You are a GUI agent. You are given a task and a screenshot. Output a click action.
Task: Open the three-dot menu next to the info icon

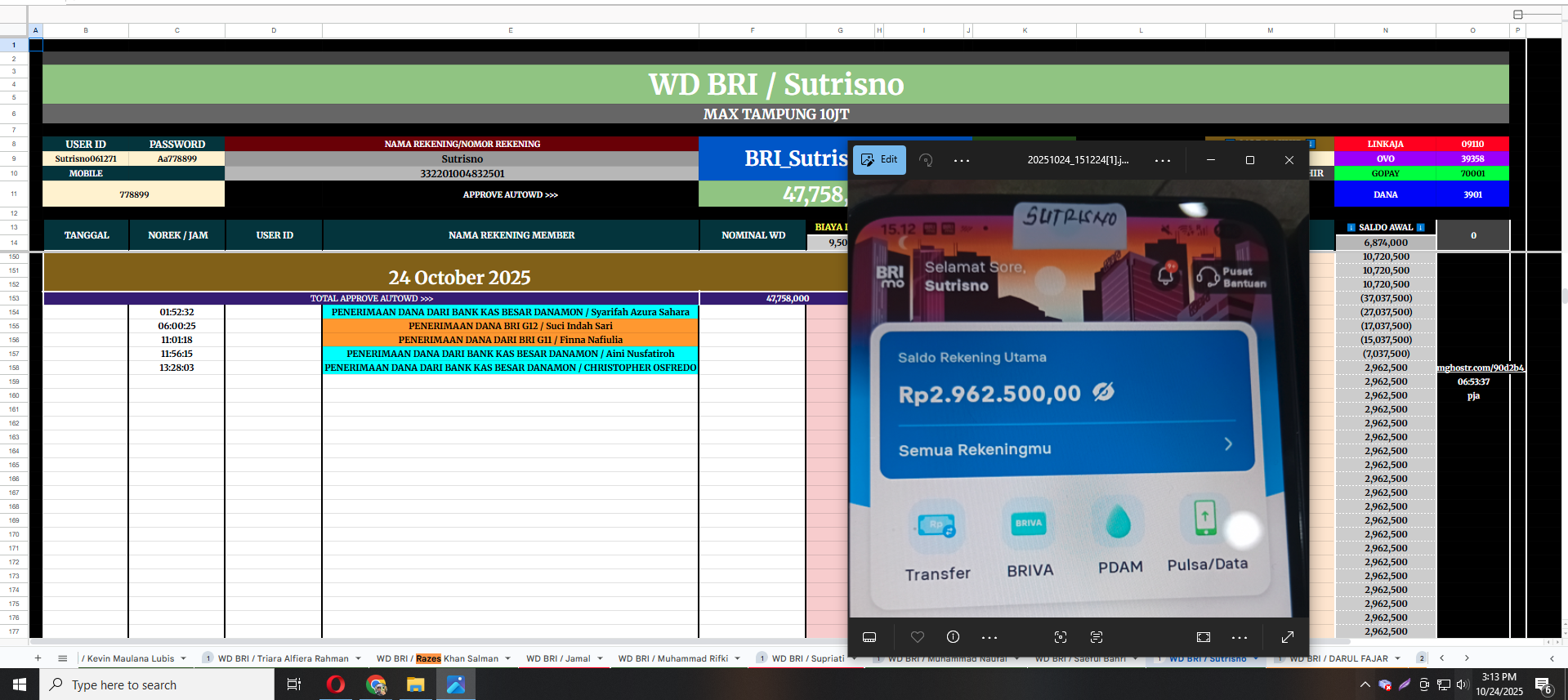pos(989,637)
